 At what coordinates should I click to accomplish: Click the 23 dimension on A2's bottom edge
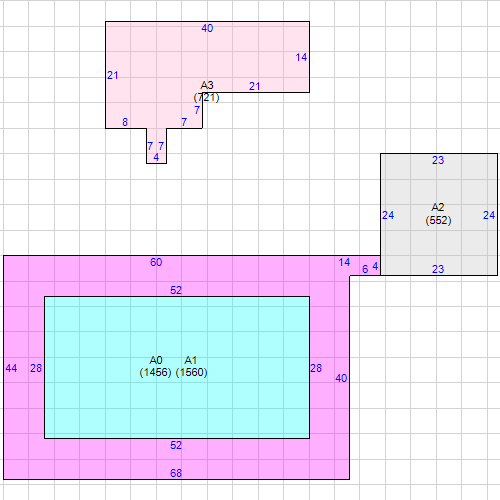[x=438, y=269]
